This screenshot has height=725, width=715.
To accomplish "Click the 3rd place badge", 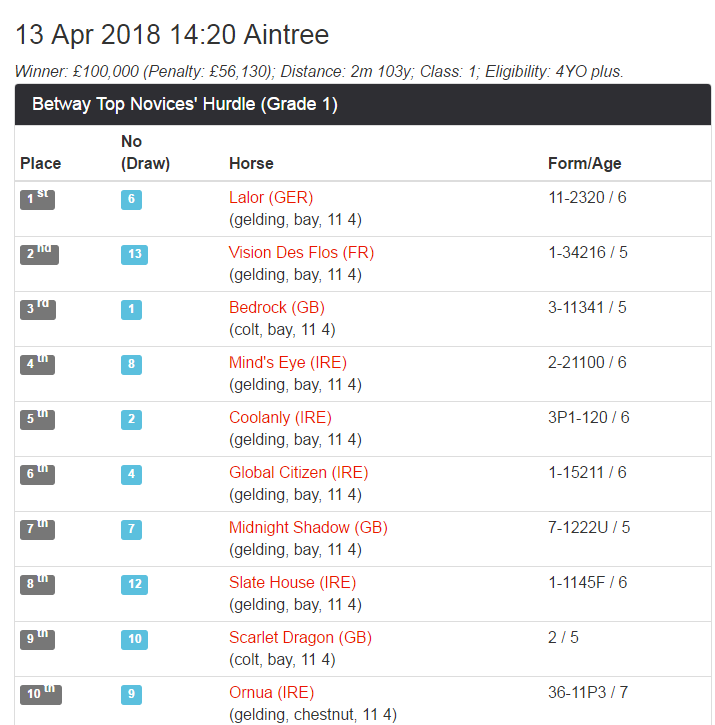I will [x=37, y=309].
